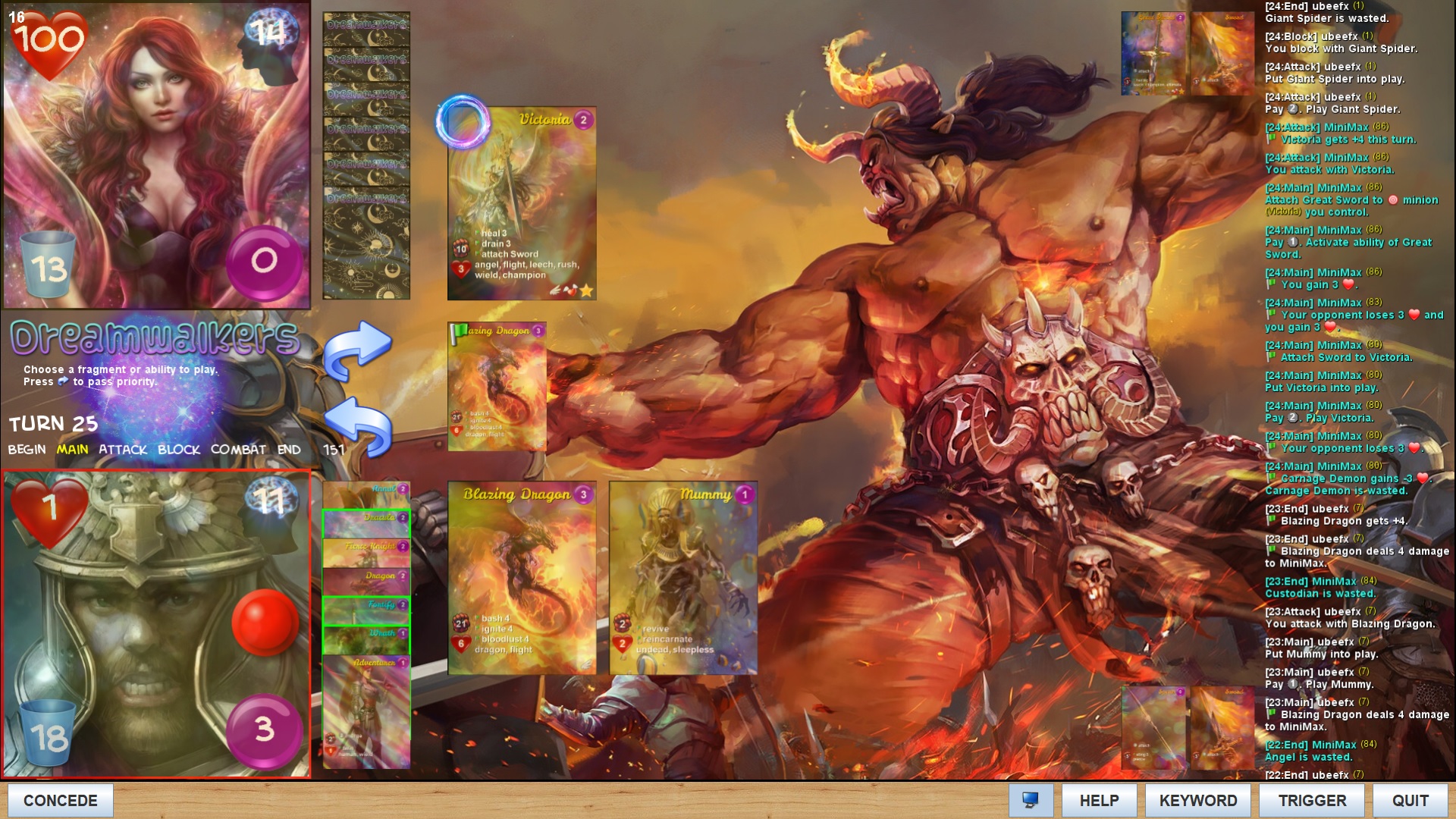
Task: Select the Dracula card in hand
Action: click(x=366, y=523)
